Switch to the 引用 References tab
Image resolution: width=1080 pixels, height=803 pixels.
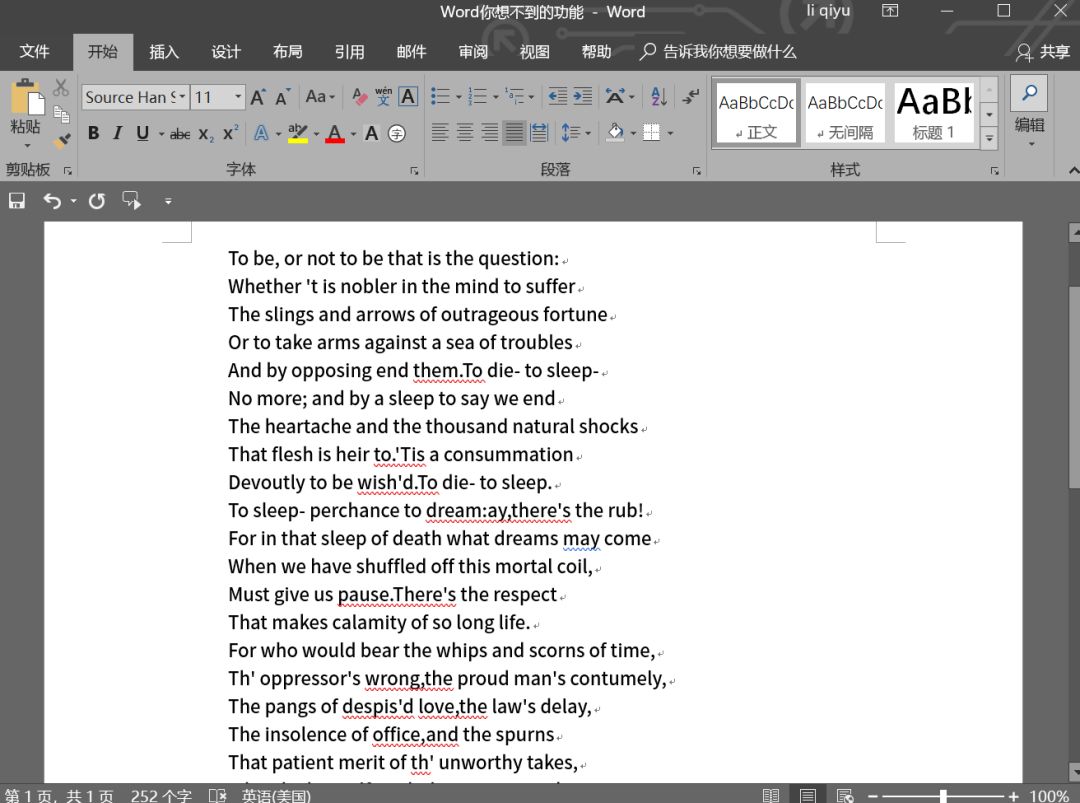coord(350,52)
